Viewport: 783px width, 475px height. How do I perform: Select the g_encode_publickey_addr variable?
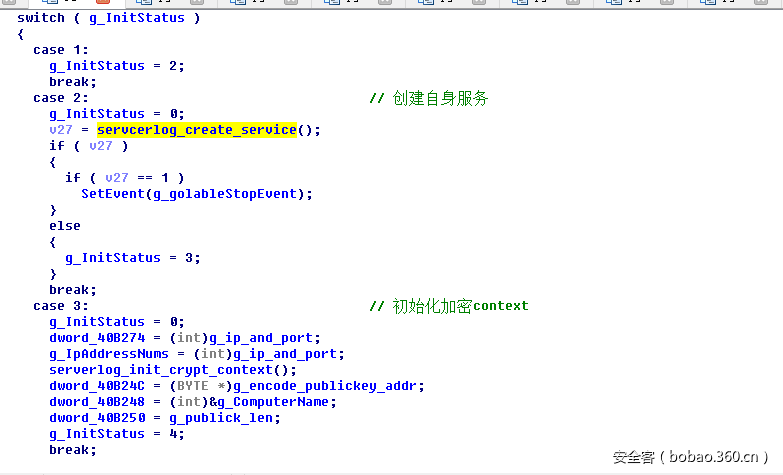(x=329, y=386)
